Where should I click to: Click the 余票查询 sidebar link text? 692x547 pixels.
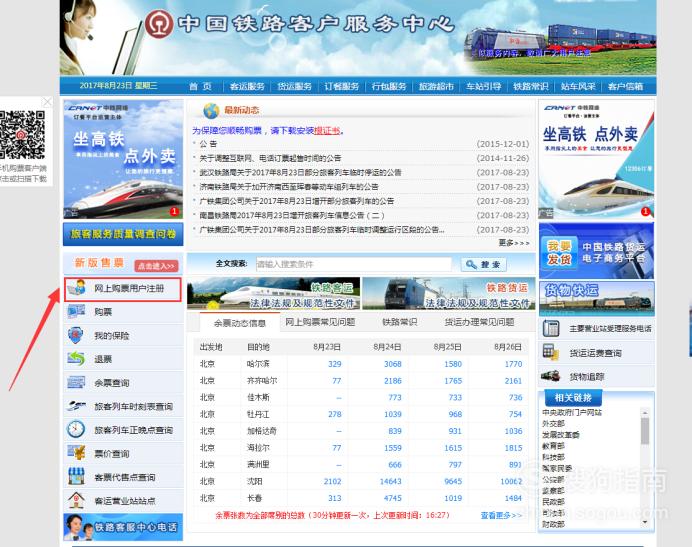point(112,383)
